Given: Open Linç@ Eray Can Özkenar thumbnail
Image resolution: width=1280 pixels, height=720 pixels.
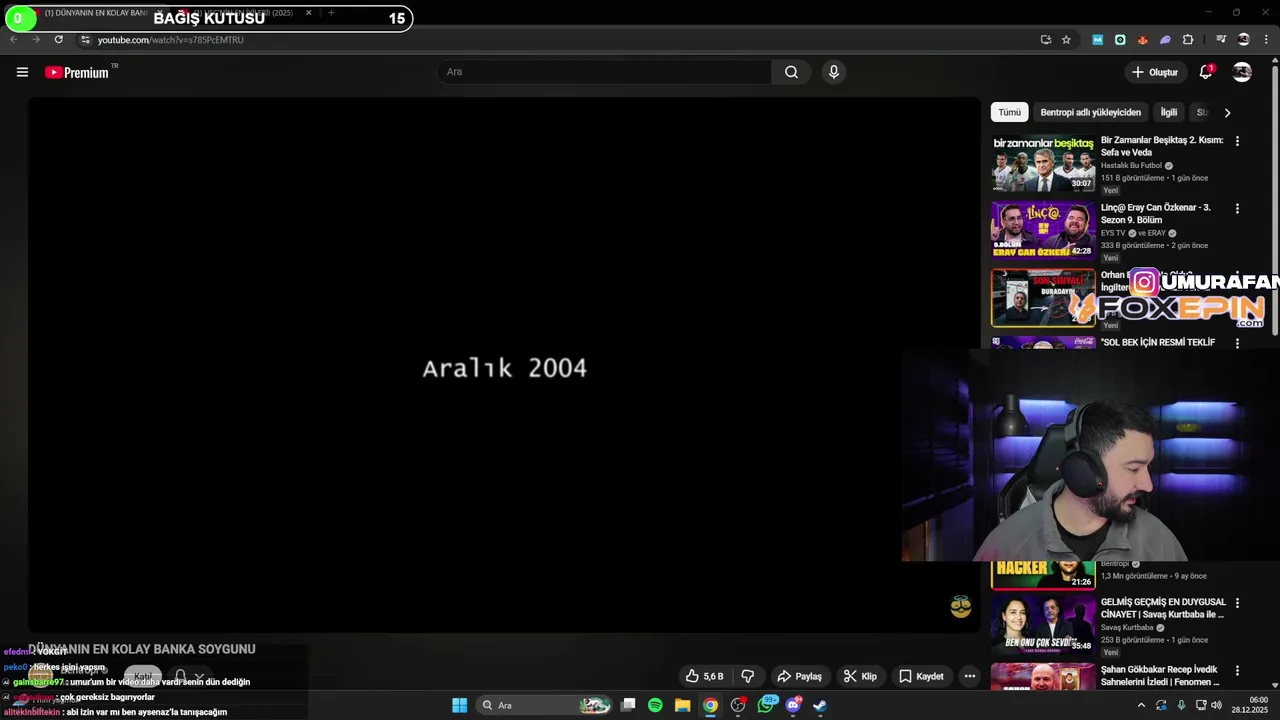Looking at the screenshot, I should 1043,230.
